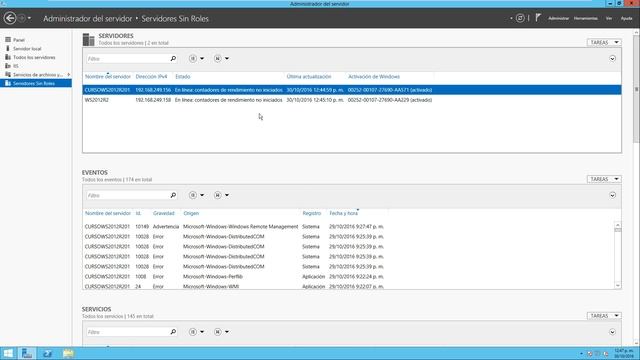Sort events by Gravedad column
This screenshot has height=360, width=640.
(164, 213)
